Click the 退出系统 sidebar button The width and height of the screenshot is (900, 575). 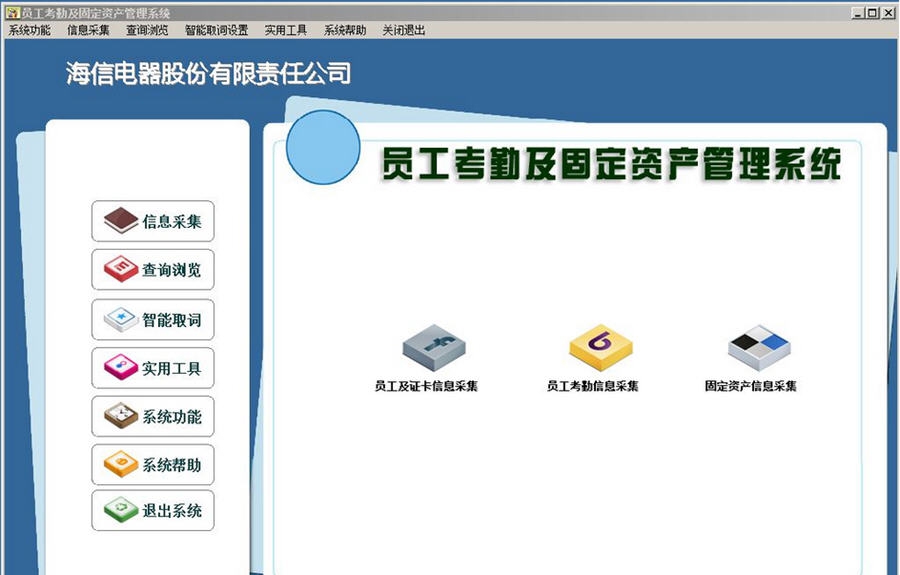tap(153, 510)
